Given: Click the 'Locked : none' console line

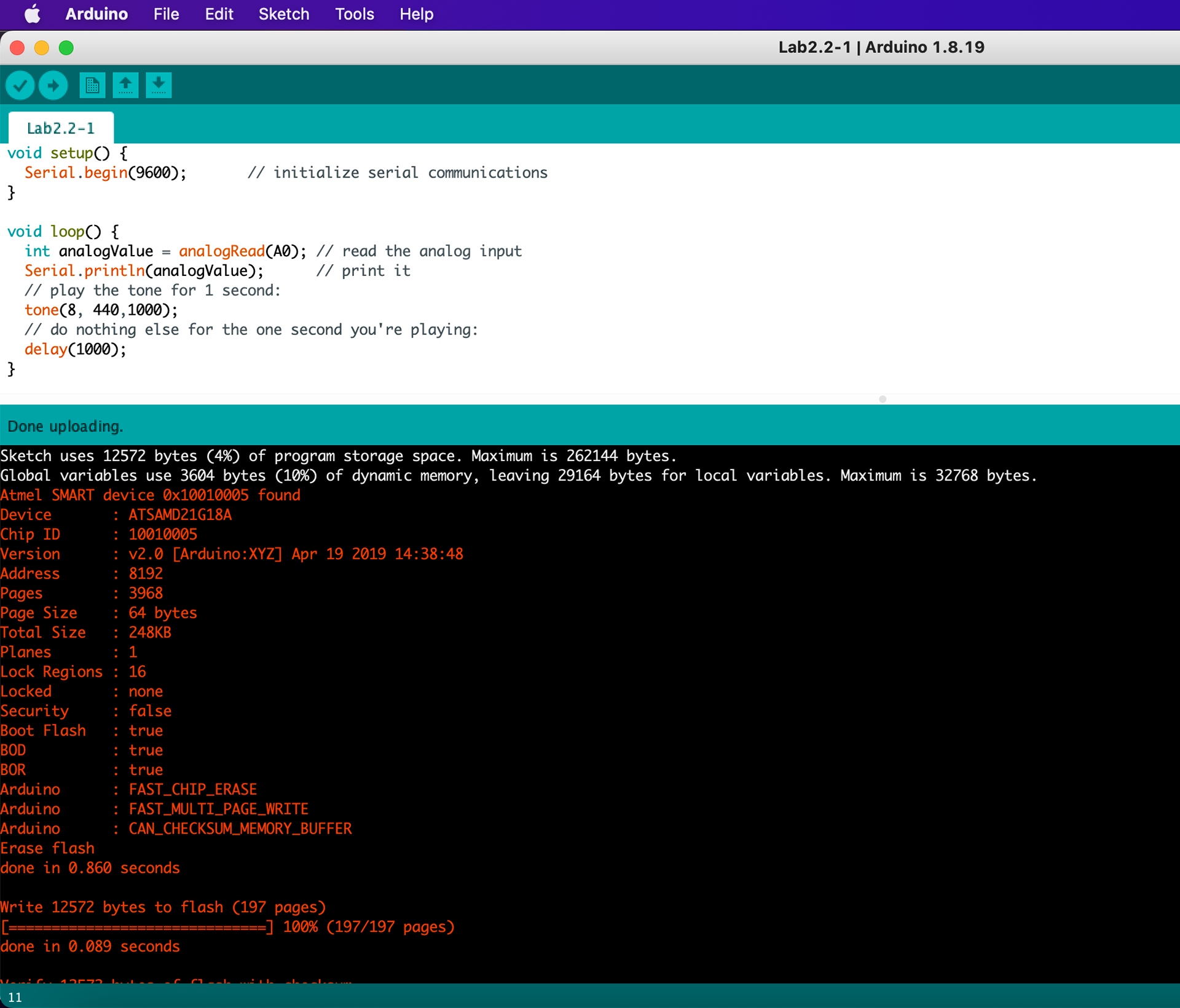Looking at the screenshot, I should [x=82, y=692].
